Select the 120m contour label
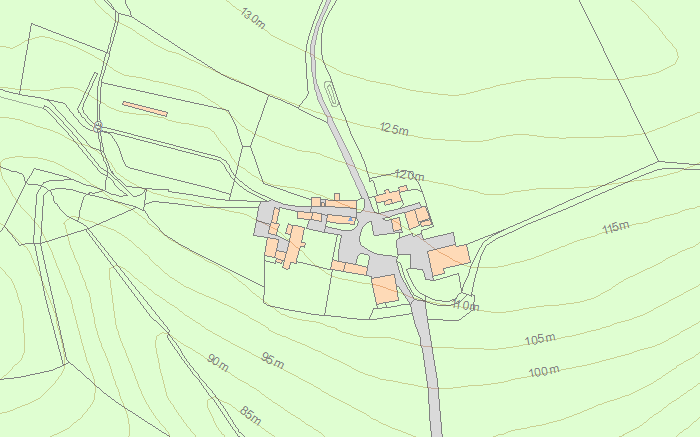 (409, 175)
